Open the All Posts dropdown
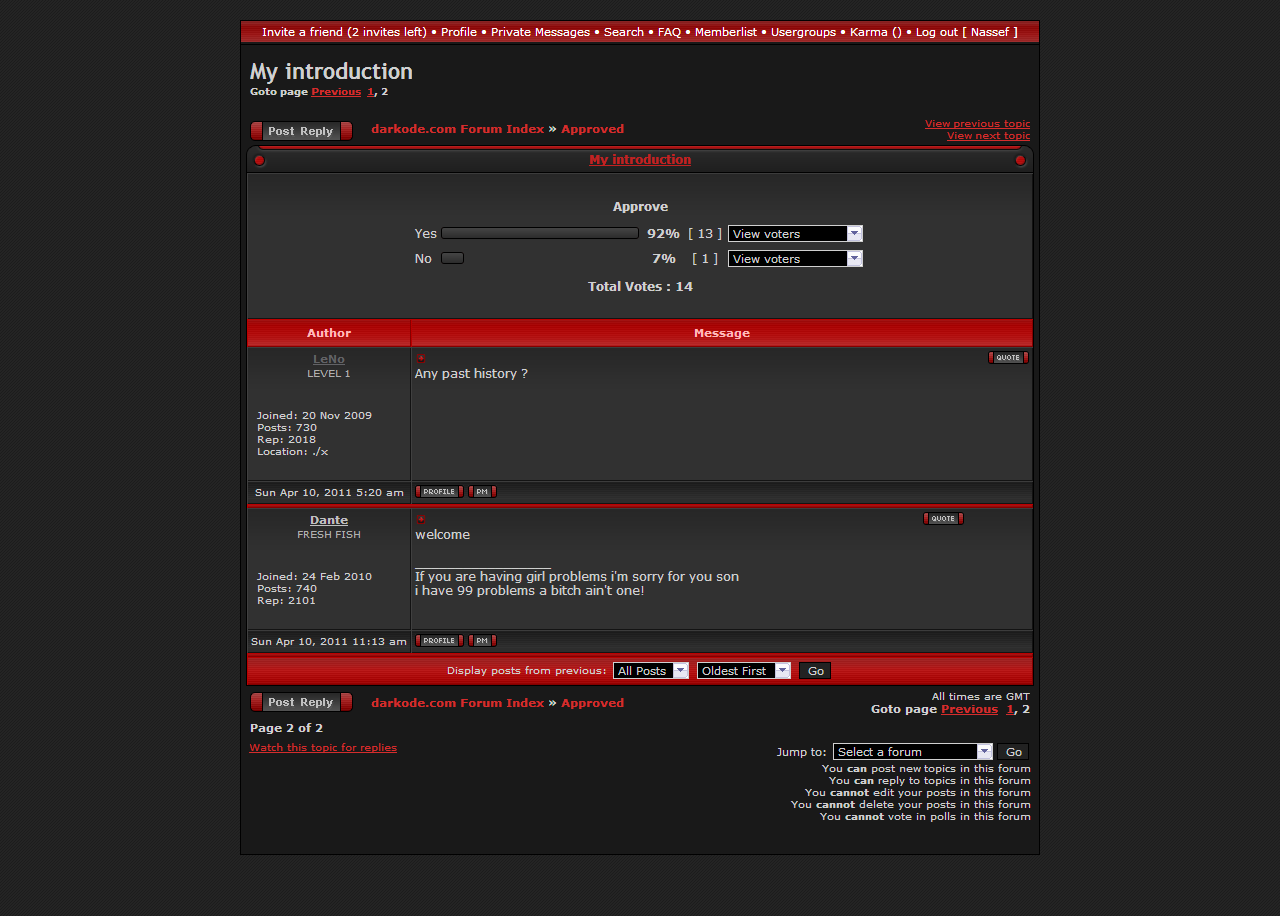The height and width of the screenshot is (916, 1280). click(x=651, y=671)
